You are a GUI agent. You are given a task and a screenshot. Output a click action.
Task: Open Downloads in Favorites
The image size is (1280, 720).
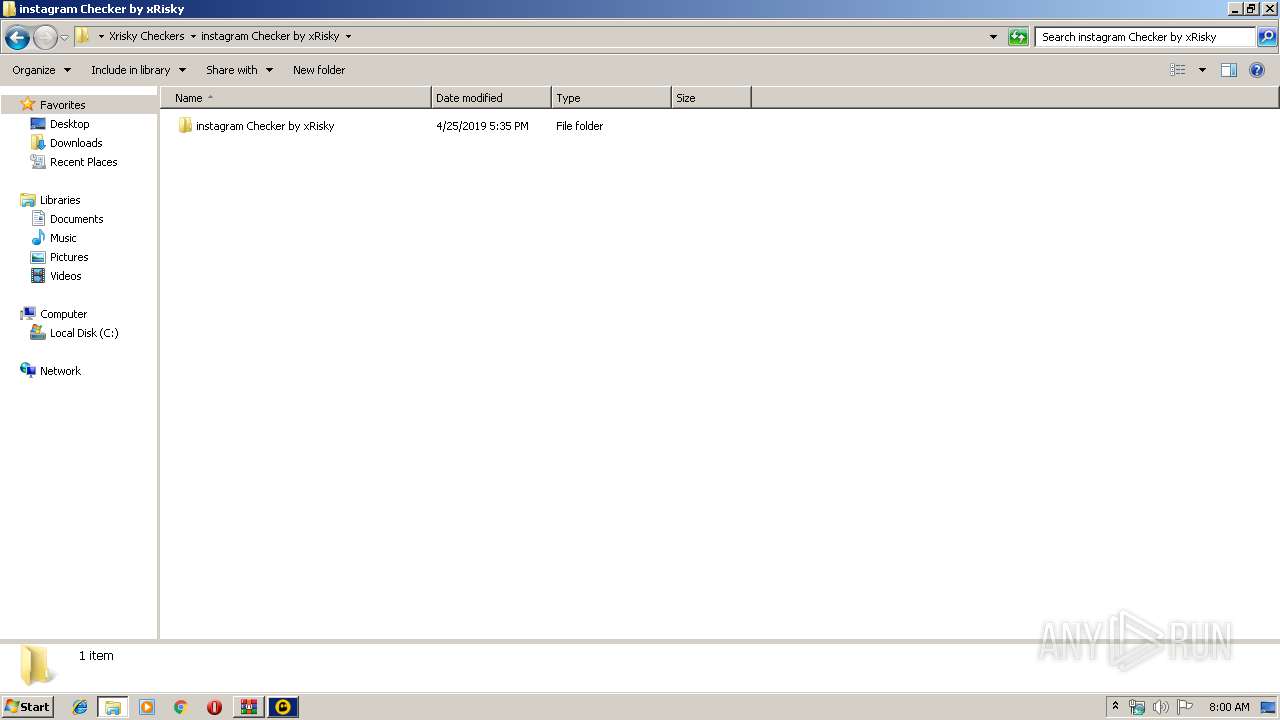[76, 143]
